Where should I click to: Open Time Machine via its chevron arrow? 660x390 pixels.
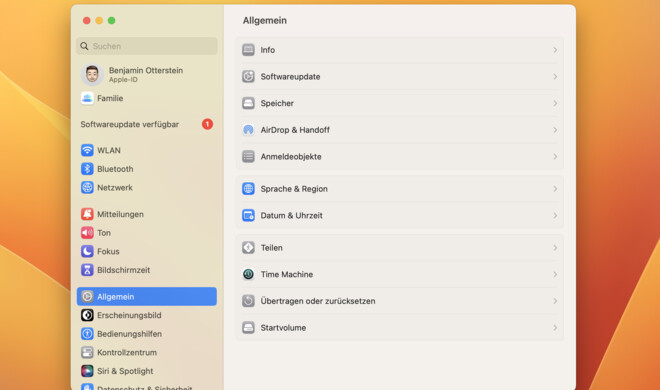pos(555,274)
